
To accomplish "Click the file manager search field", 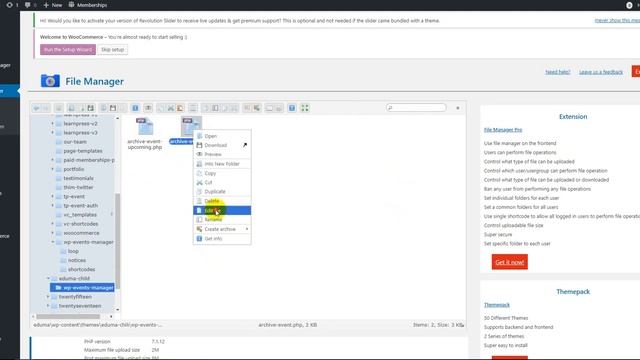I will pyautogui.click(x=416, y=108).
